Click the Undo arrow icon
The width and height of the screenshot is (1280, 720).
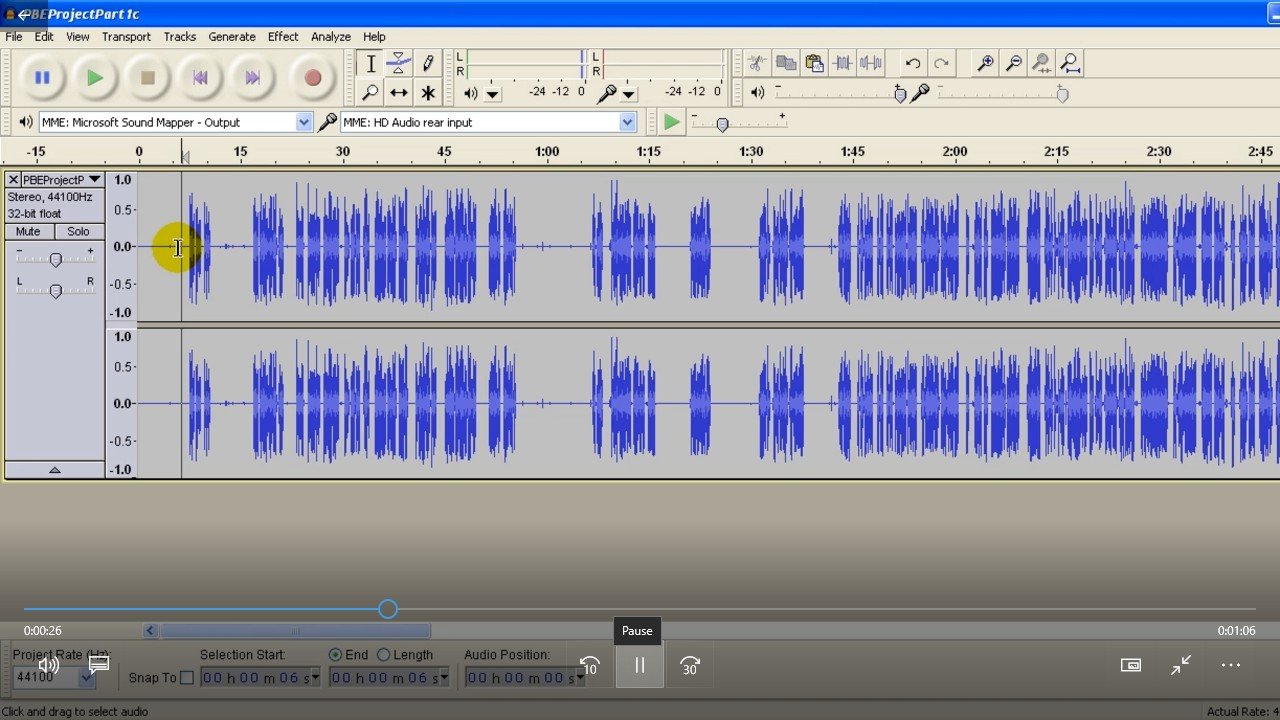[912, 63]
